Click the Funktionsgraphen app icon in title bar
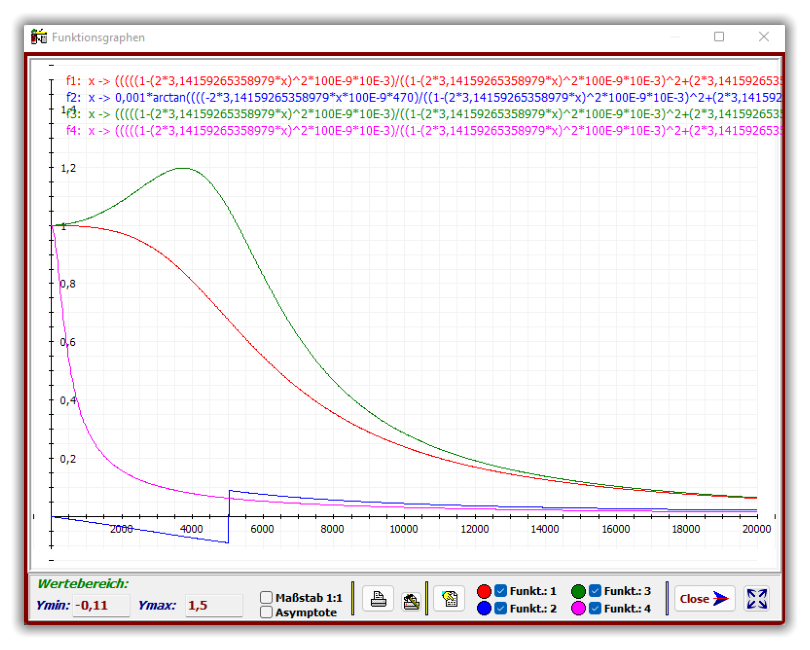810x650 pixels. click(x=39, y=37)
